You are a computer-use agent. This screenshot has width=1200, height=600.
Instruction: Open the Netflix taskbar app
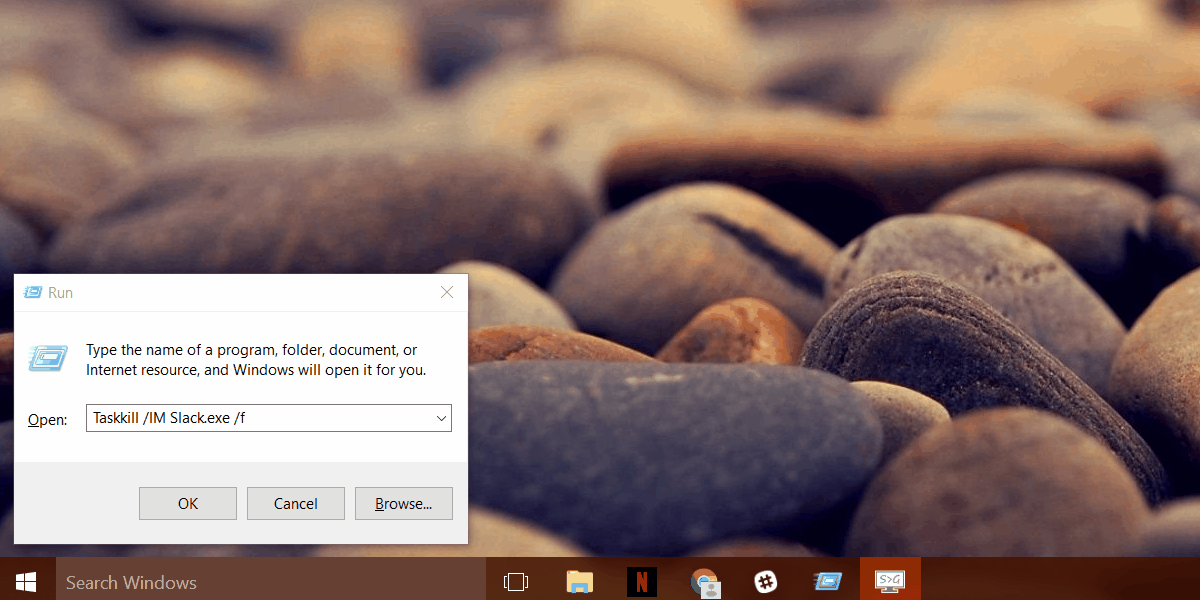(642, 581)
